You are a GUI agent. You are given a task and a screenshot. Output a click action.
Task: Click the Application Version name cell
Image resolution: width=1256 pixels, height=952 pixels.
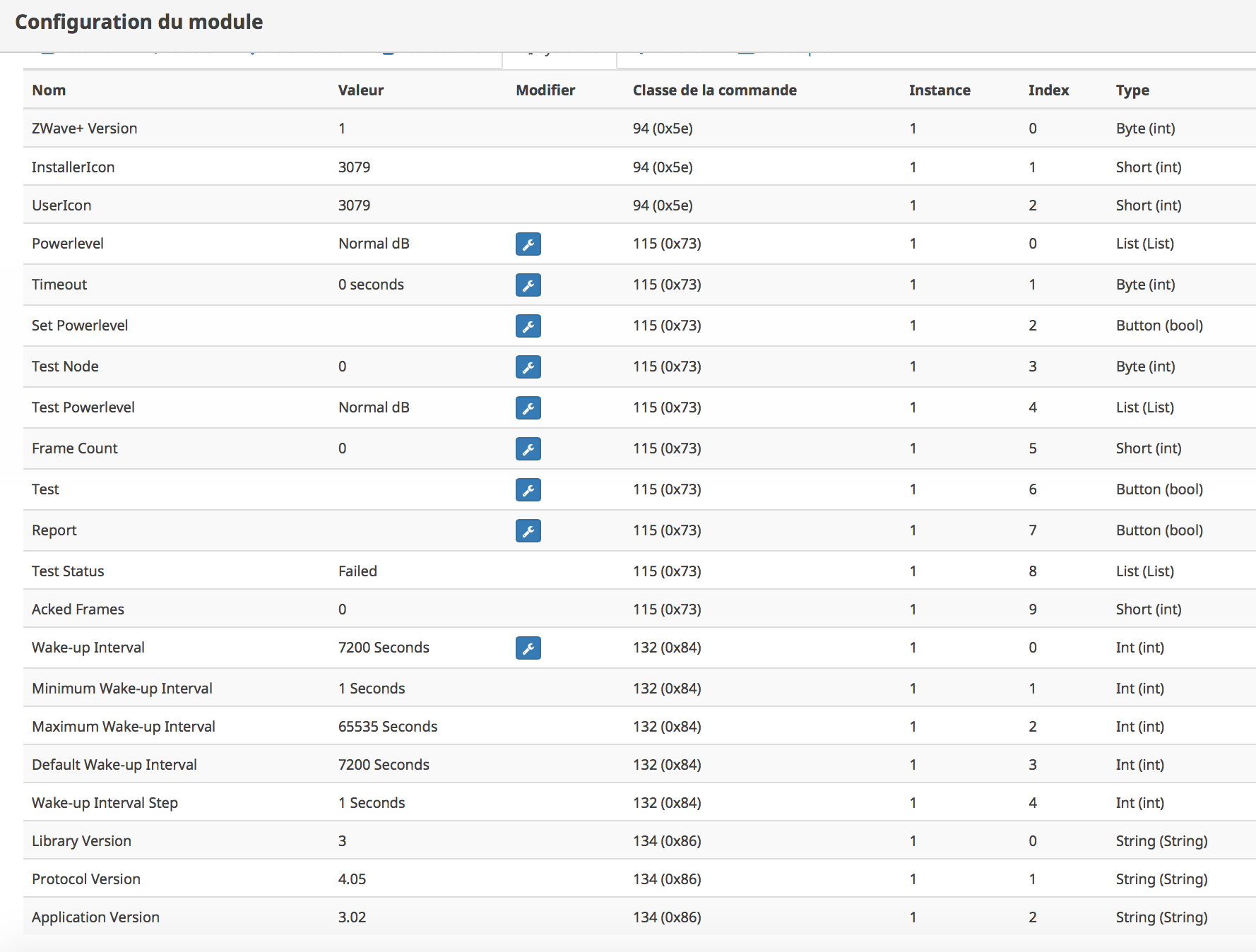pos(95,917)
